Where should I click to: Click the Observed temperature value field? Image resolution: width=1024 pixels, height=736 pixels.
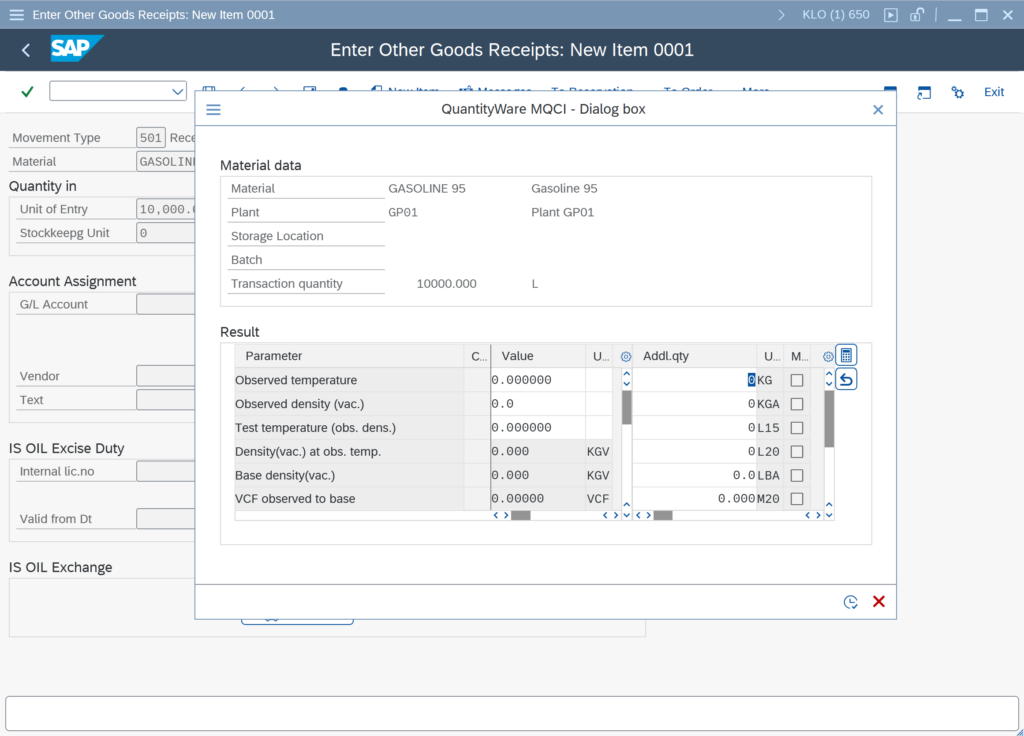(538, 380)
